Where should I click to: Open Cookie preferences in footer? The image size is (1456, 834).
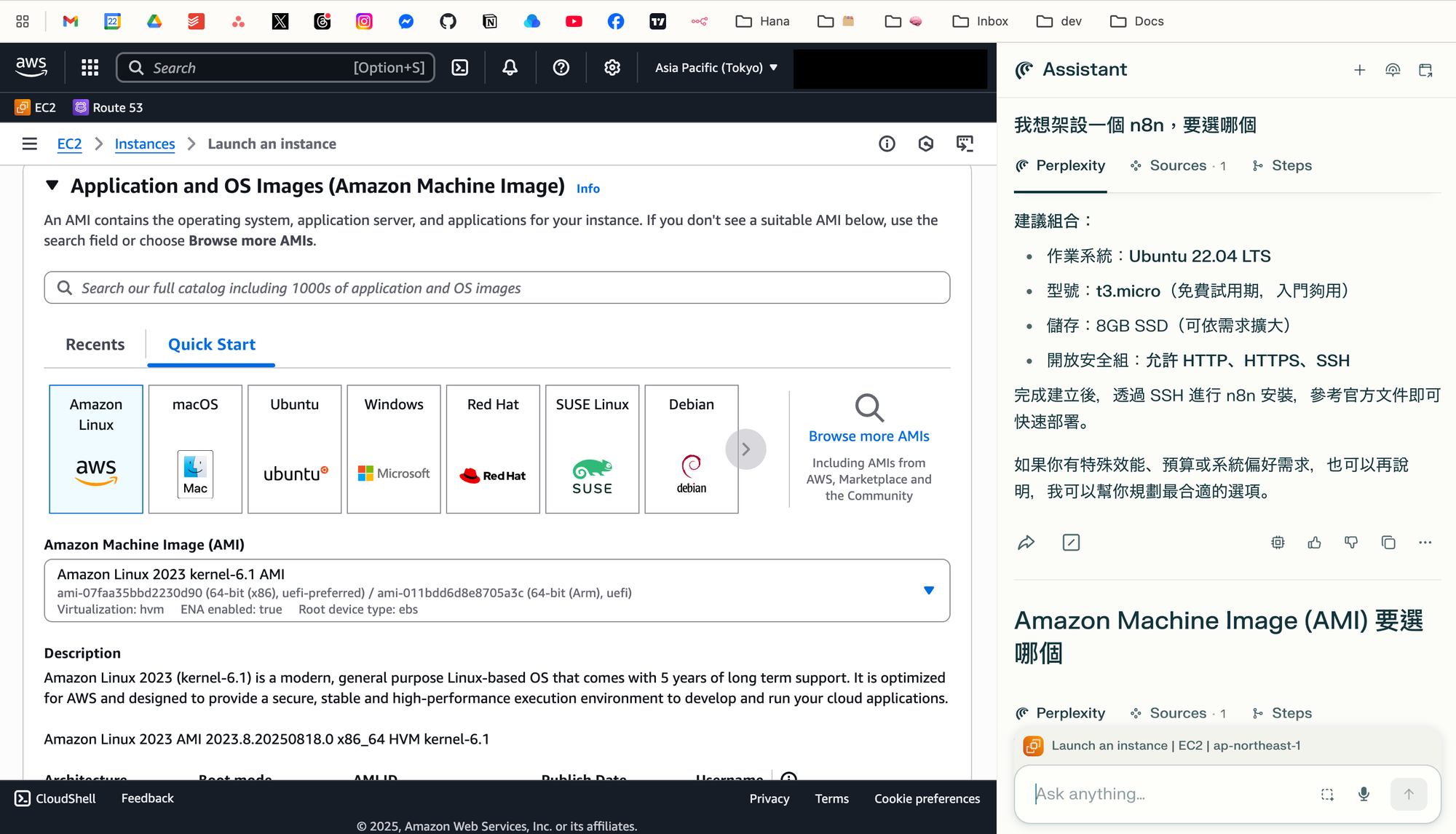coord(927,798)
